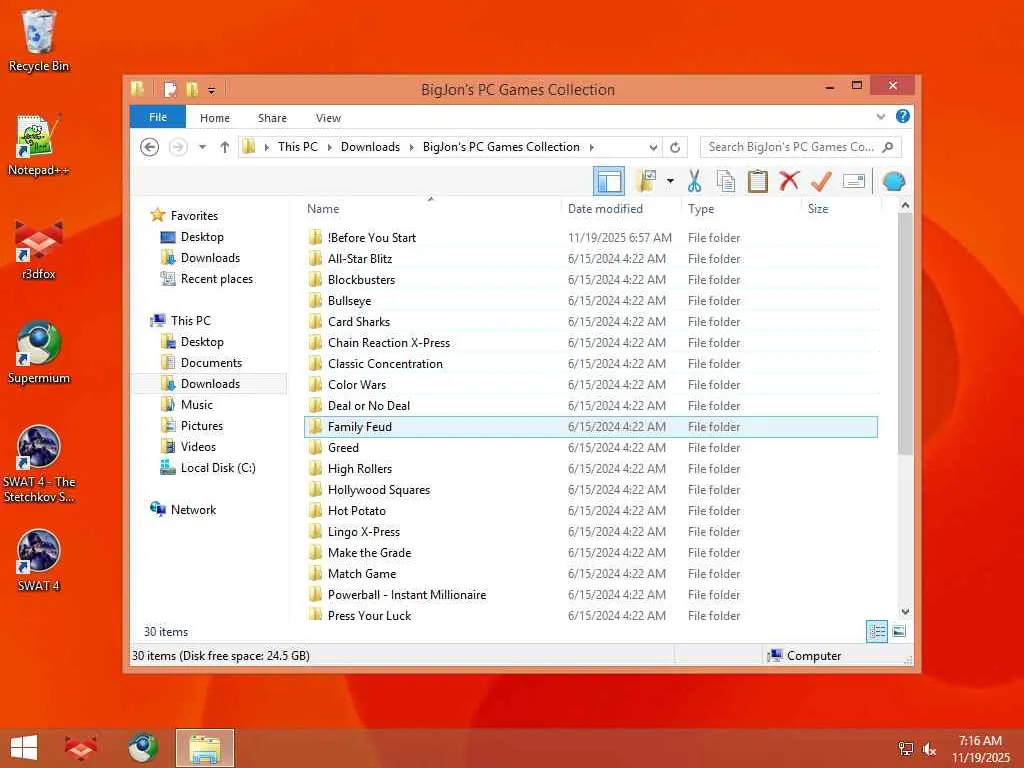1024x768 pixels.
Task: Select Music under This PC
Action: click(x=197, y=405)
